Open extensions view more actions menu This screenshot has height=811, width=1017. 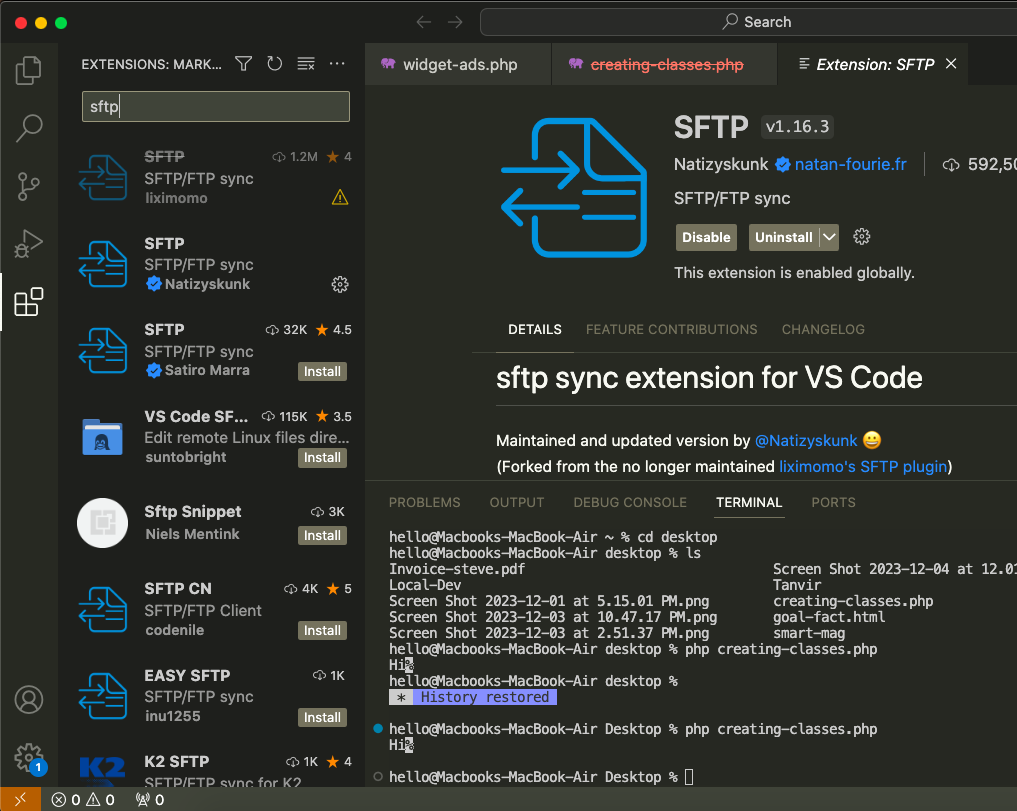pos(337,64)
